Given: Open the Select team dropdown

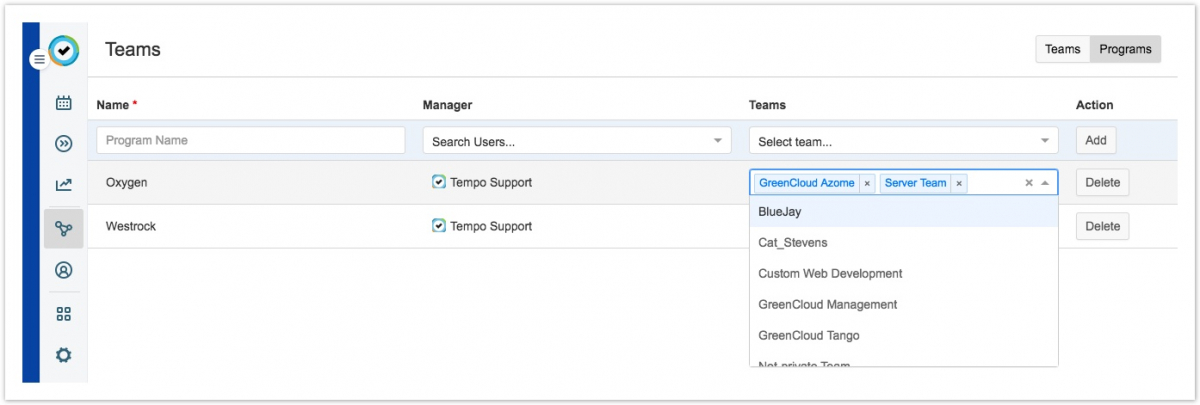Looking at the screenshot, I should pyautogui.click(x=1044, y=141).
